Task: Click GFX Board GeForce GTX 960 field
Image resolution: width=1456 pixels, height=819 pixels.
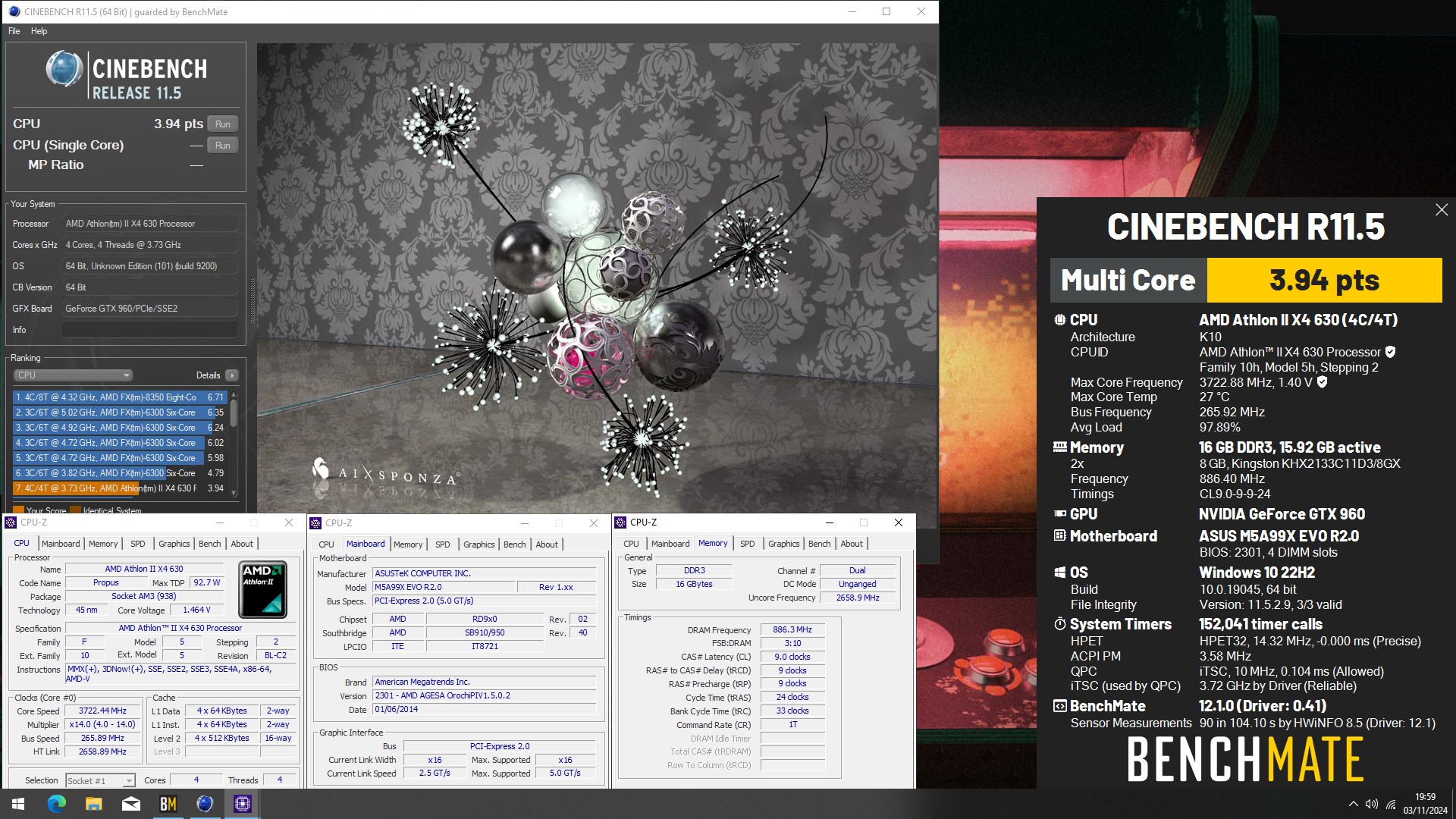Action: coord(150,309)
